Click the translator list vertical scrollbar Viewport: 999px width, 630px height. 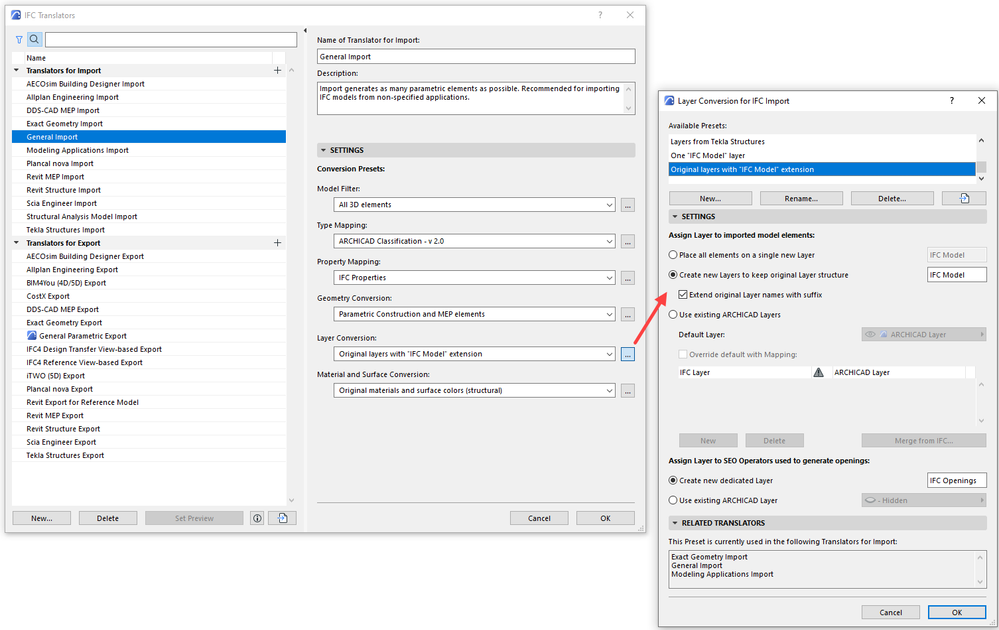point(292,285)
